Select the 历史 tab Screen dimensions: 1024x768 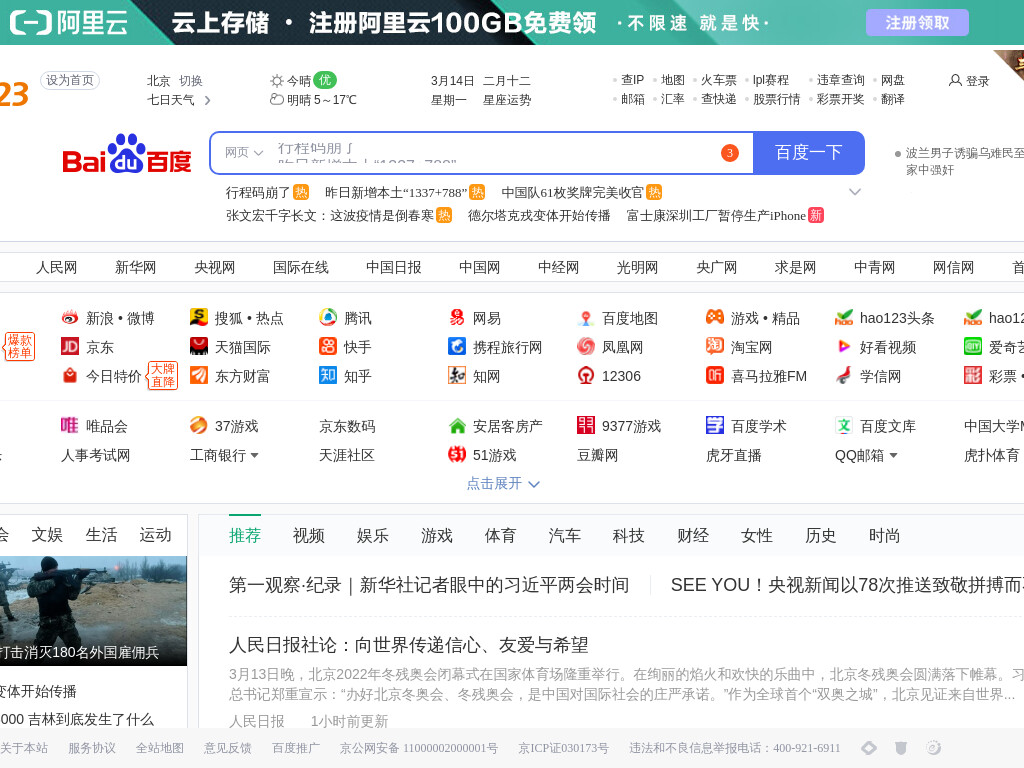pyautogui.click(x=821, y=536)
